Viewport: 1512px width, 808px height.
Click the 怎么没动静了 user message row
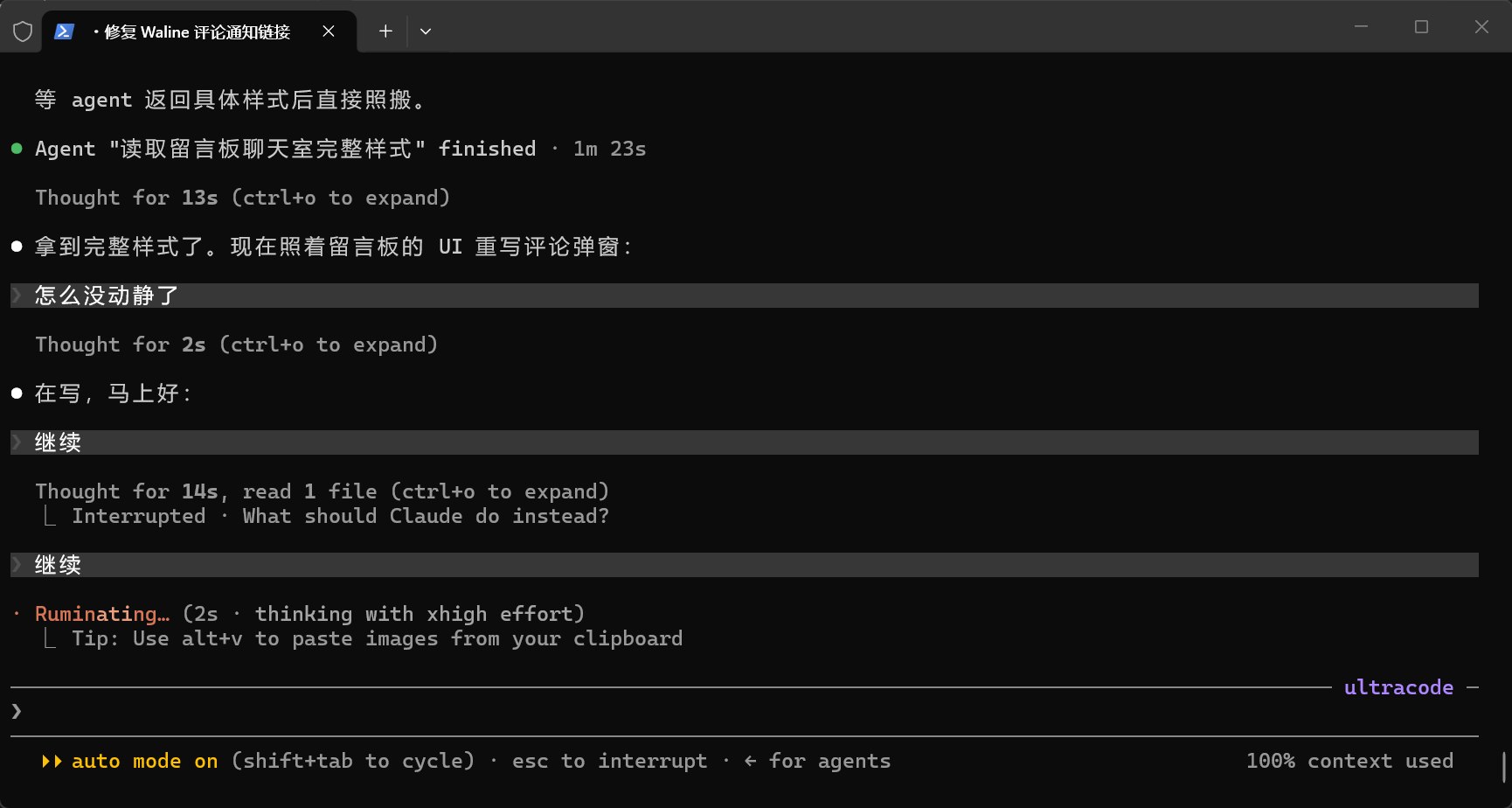coord(745,296)
